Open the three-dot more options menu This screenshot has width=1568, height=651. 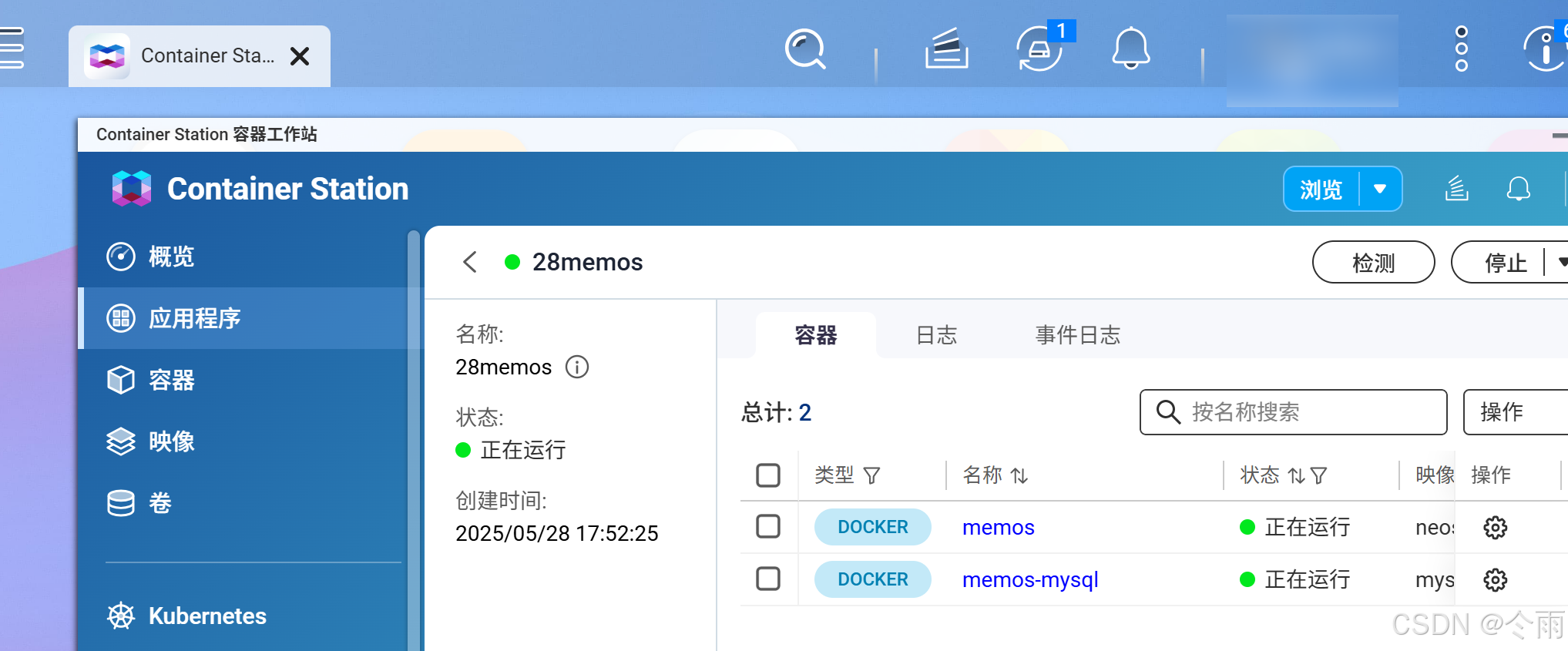click(1462, 49)
